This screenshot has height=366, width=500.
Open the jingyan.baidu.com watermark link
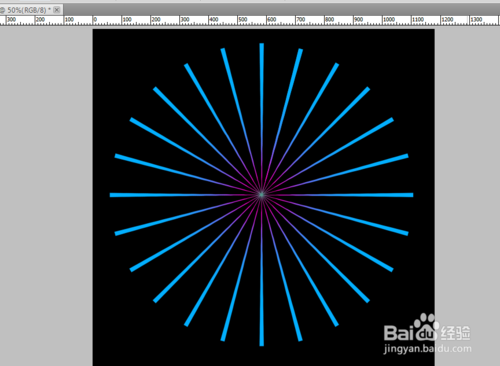click(x=428, y=349)
